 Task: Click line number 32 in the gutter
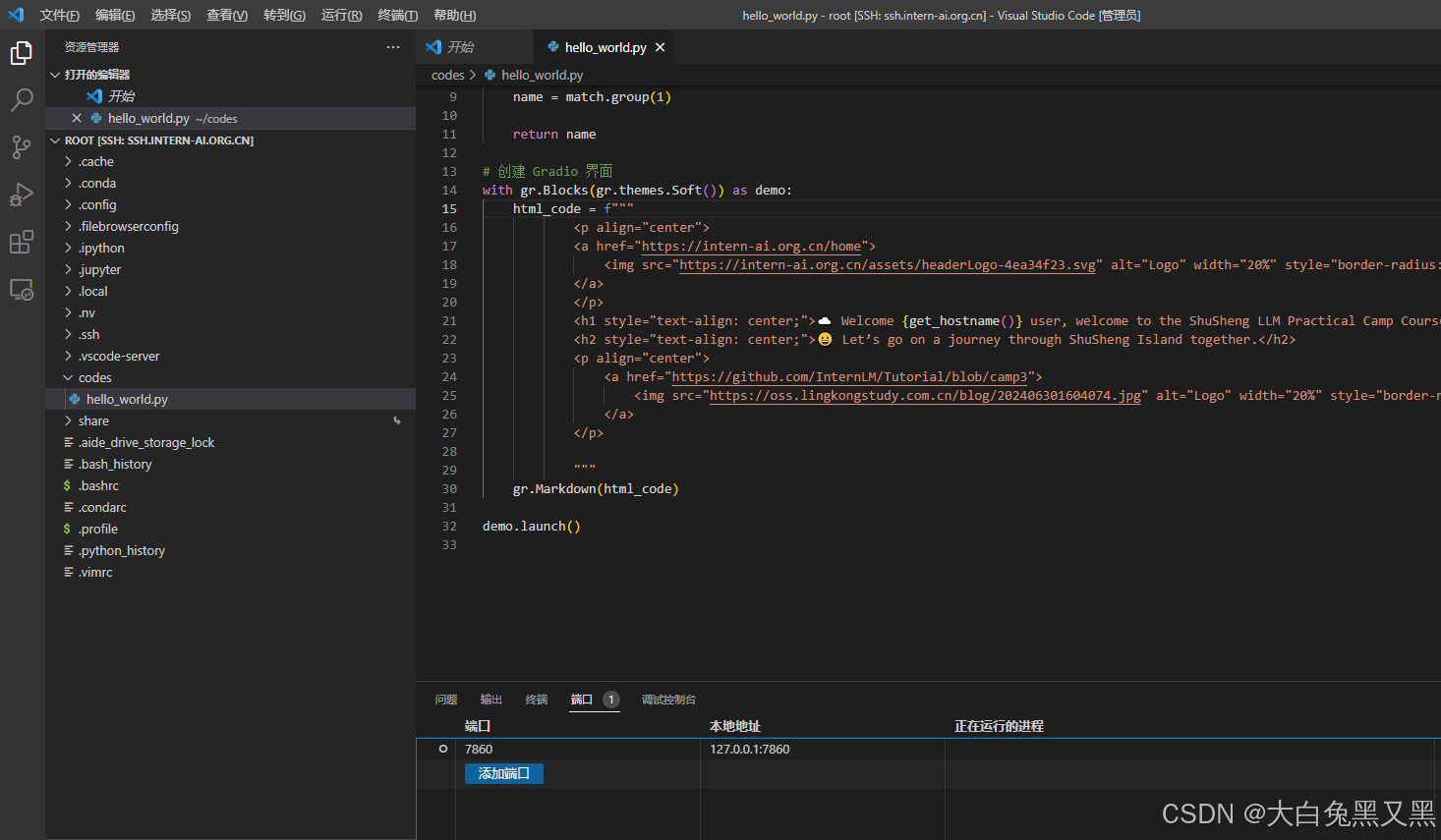pos(449,526)
